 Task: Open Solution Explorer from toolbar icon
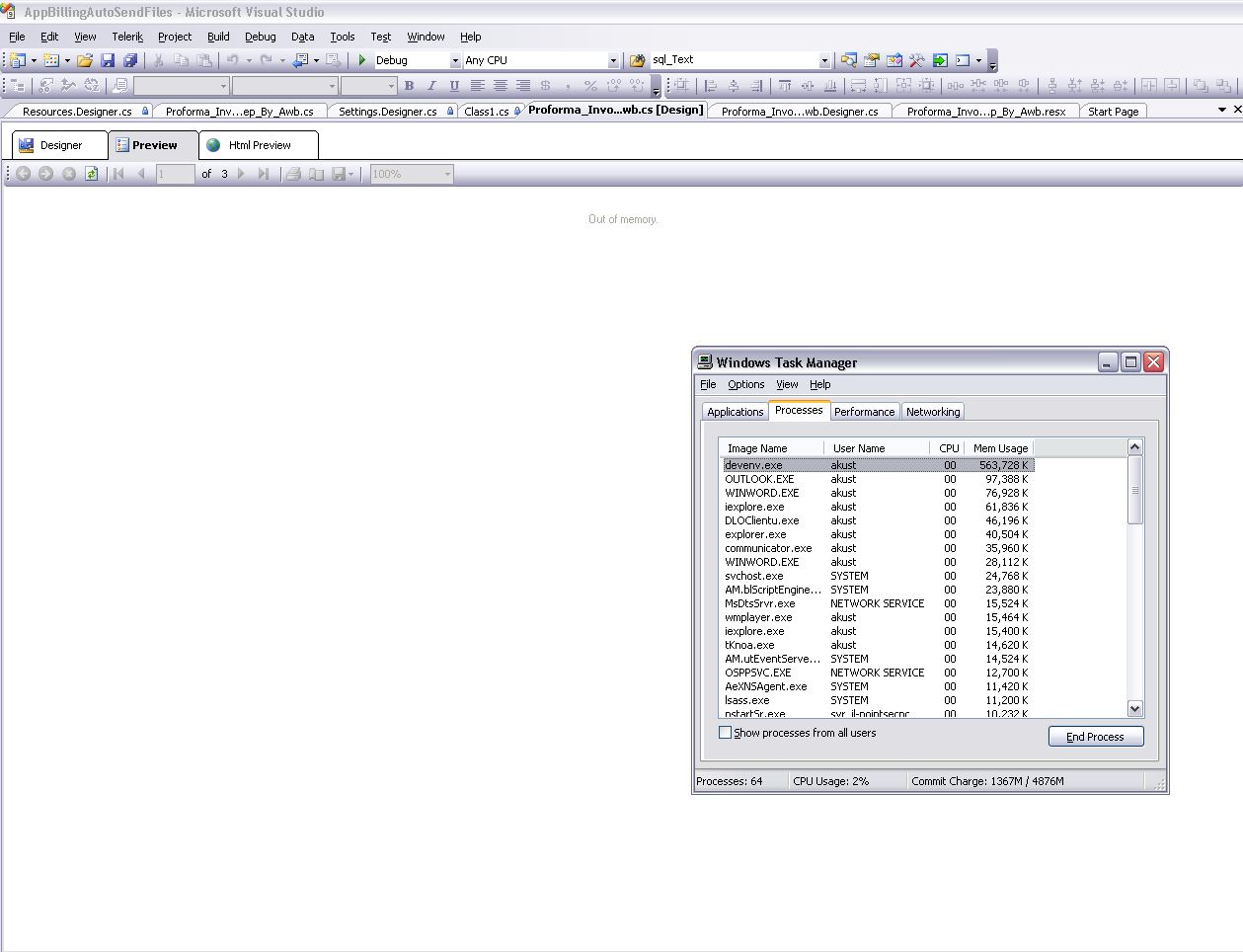[849, 60]
